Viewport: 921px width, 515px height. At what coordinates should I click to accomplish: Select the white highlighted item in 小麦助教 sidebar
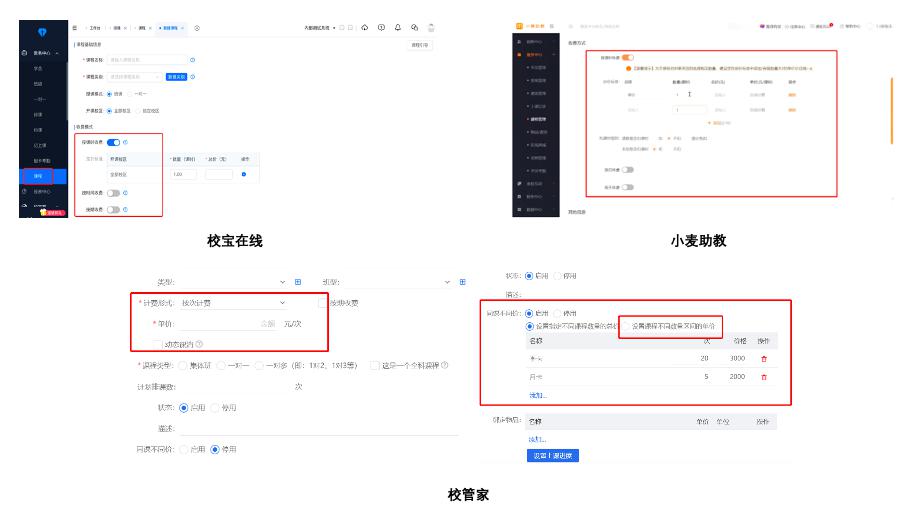coord(537,119)
